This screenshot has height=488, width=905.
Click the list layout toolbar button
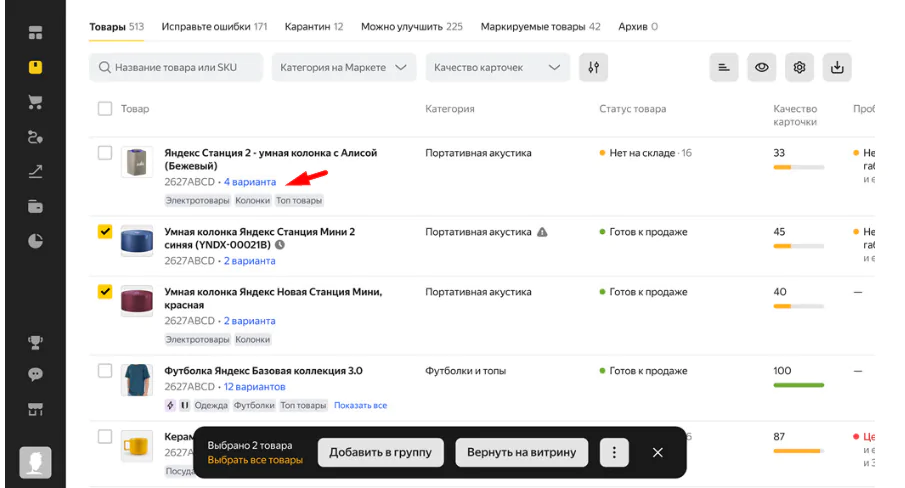pyautogui.click(x=724, y=67)
